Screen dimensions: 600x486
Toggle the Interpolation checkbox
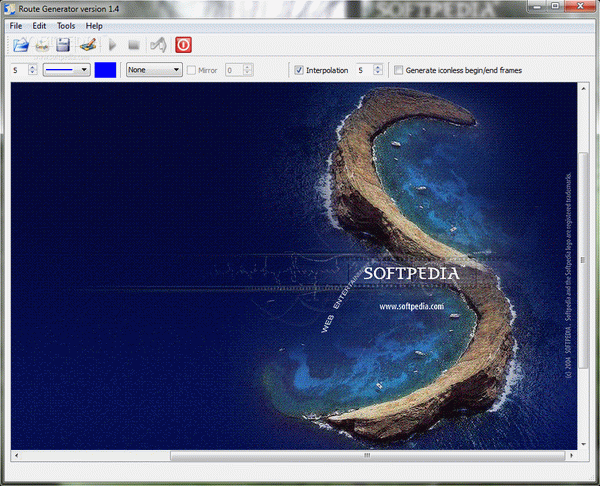click(x=299, y=71)
